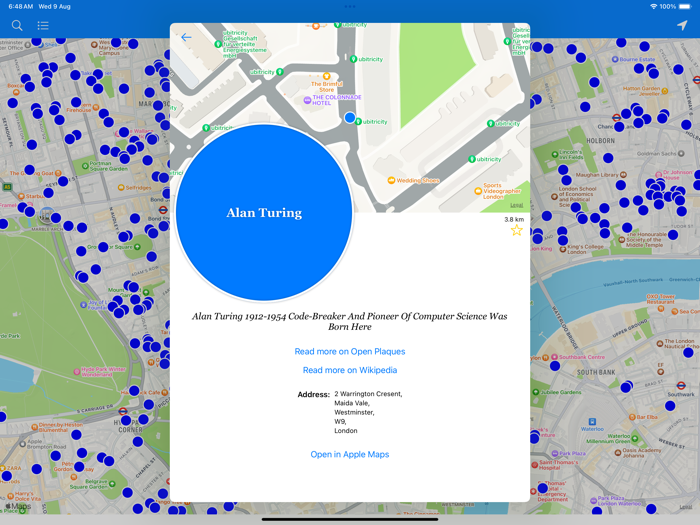Tap the Marble Arch landmark icon

[46, 215]
